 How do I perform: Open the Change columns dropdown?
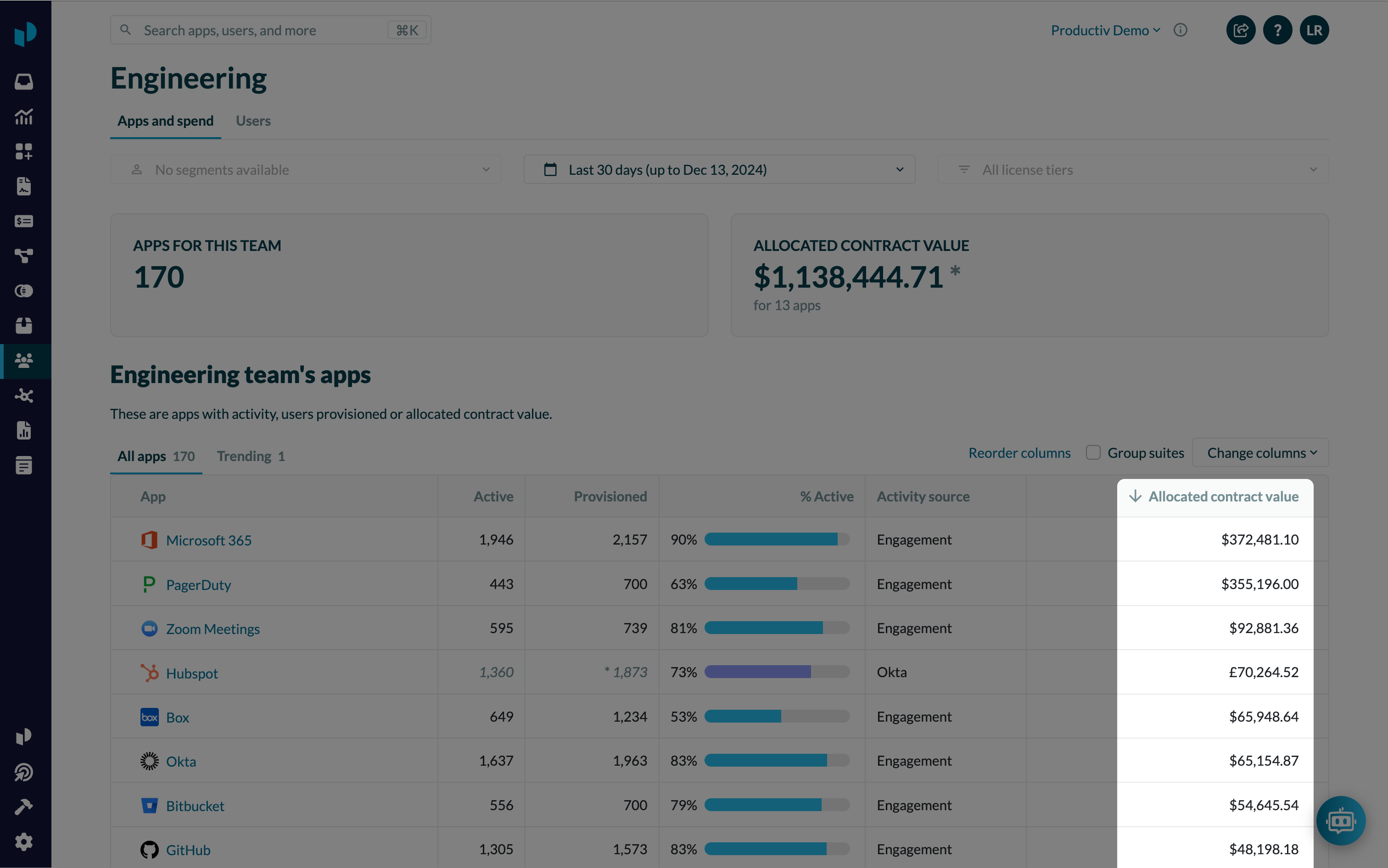(1260, 453)
